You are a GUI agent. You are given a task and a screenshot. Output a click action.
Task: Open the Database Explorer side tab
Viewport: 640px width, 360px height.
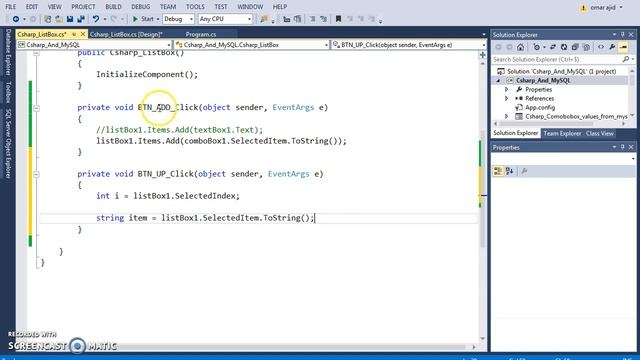pos(8,52)
